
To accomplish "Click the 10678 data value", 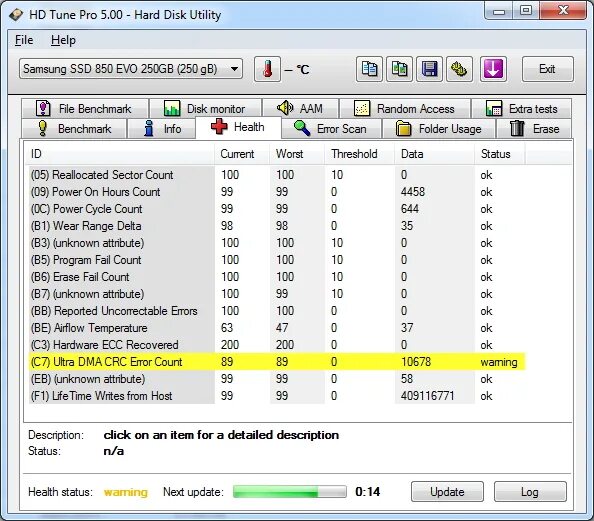I will tap(416, 362).
